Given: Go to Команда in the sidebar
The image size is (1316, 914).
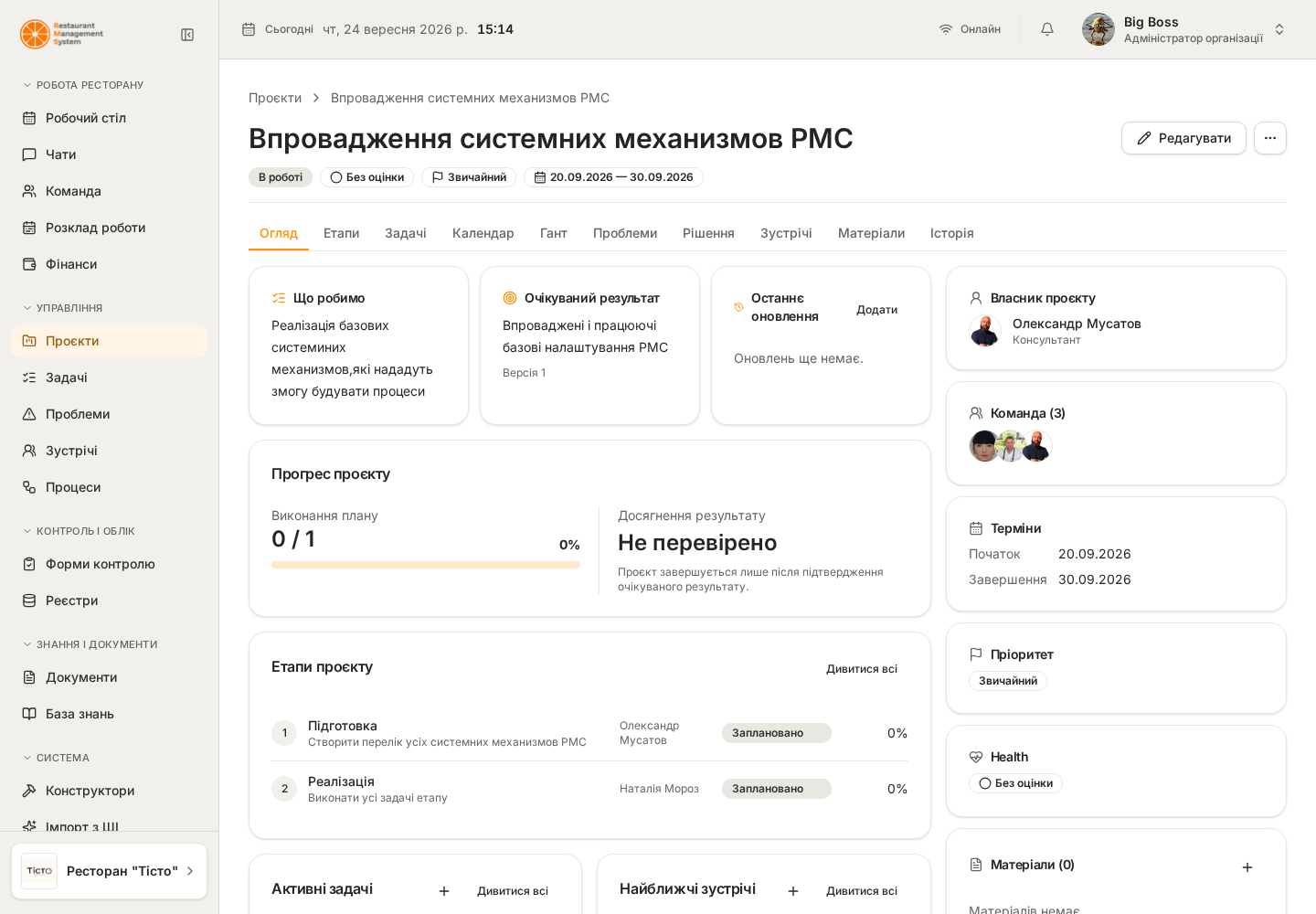Looking at the screenshot, I should pos(110,191).
